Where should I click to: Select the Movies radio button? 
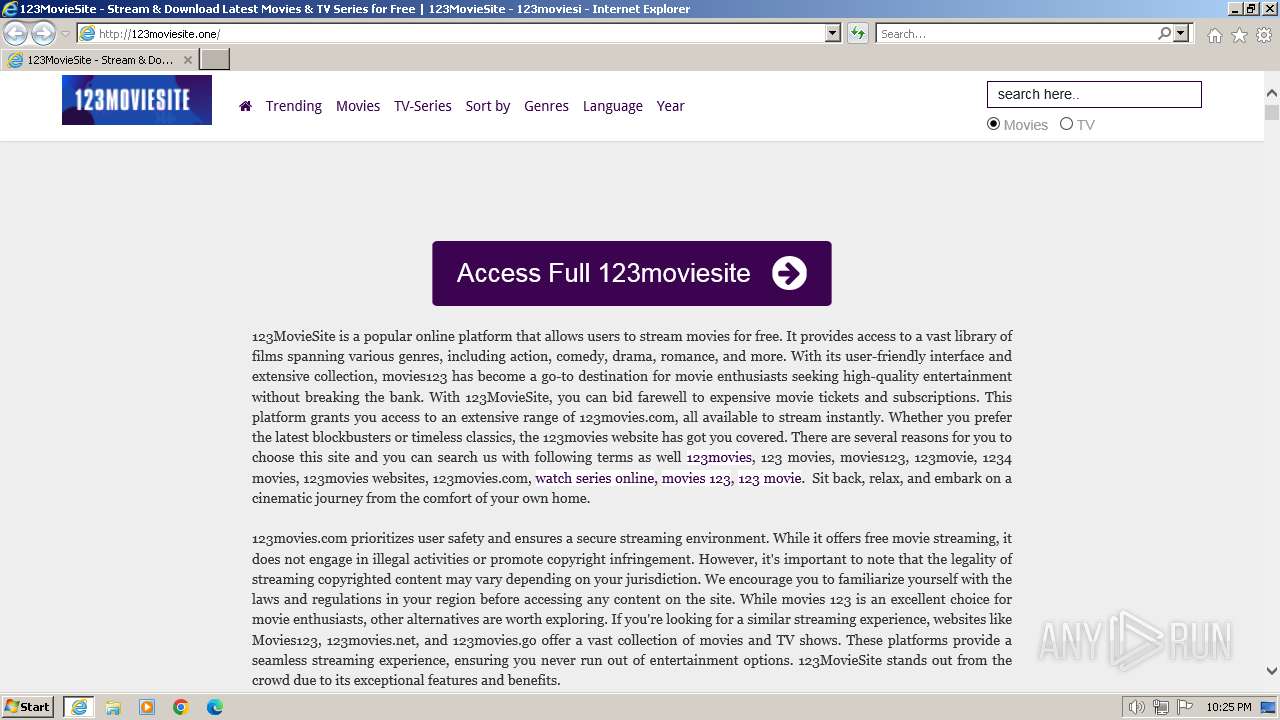(993, 124)
